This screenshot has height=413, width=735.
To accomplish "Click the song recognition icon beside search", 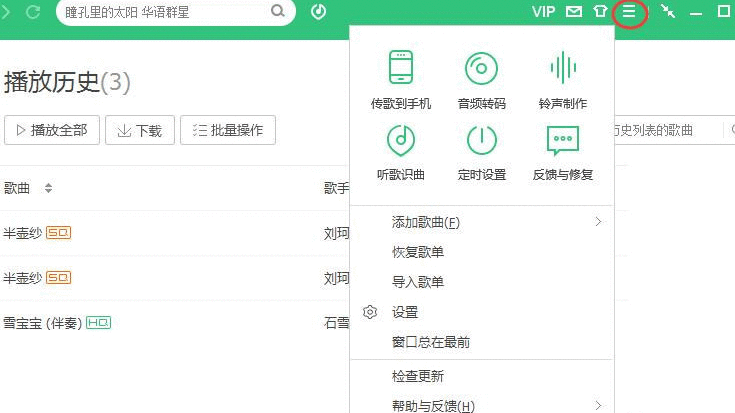I will tap(318, 11).
